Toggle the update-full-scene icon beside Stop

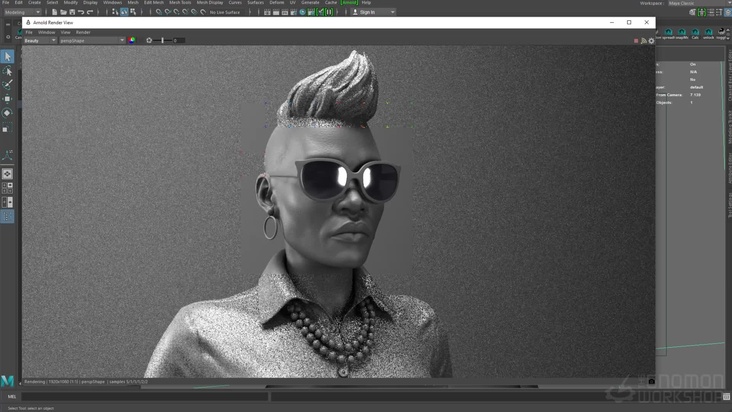pyautogui.click(x=644, y=41)
